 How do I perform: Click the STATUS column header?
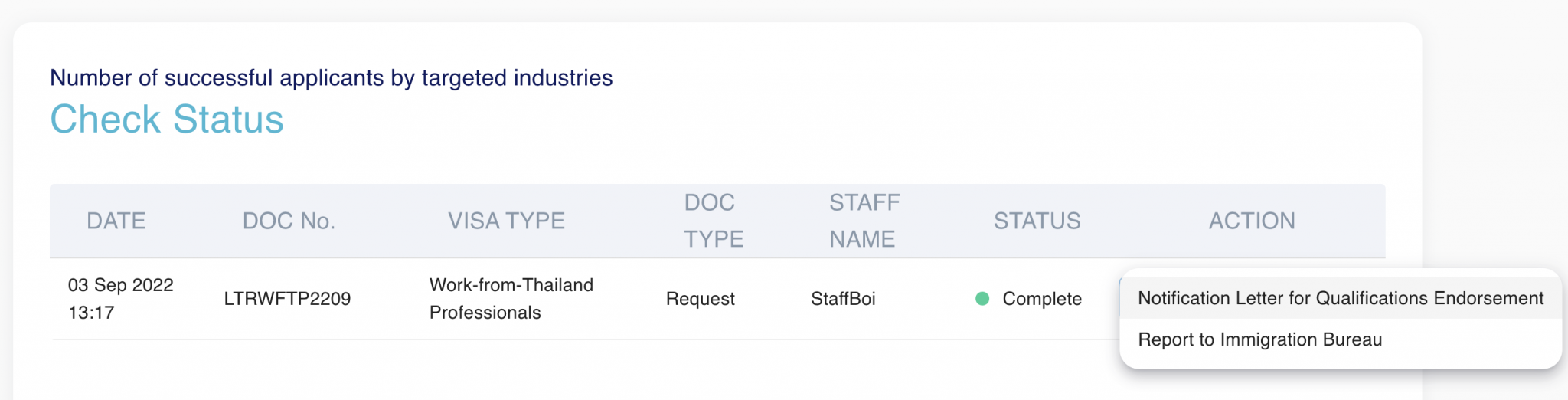1037,221
